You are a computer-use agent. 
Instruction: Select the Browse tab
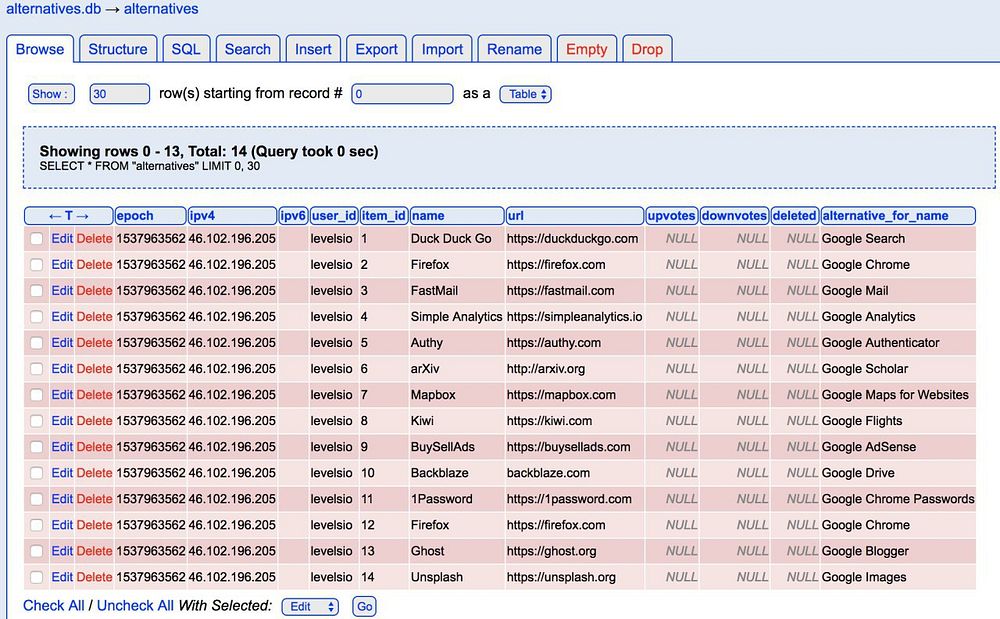[x=40, y=49]
